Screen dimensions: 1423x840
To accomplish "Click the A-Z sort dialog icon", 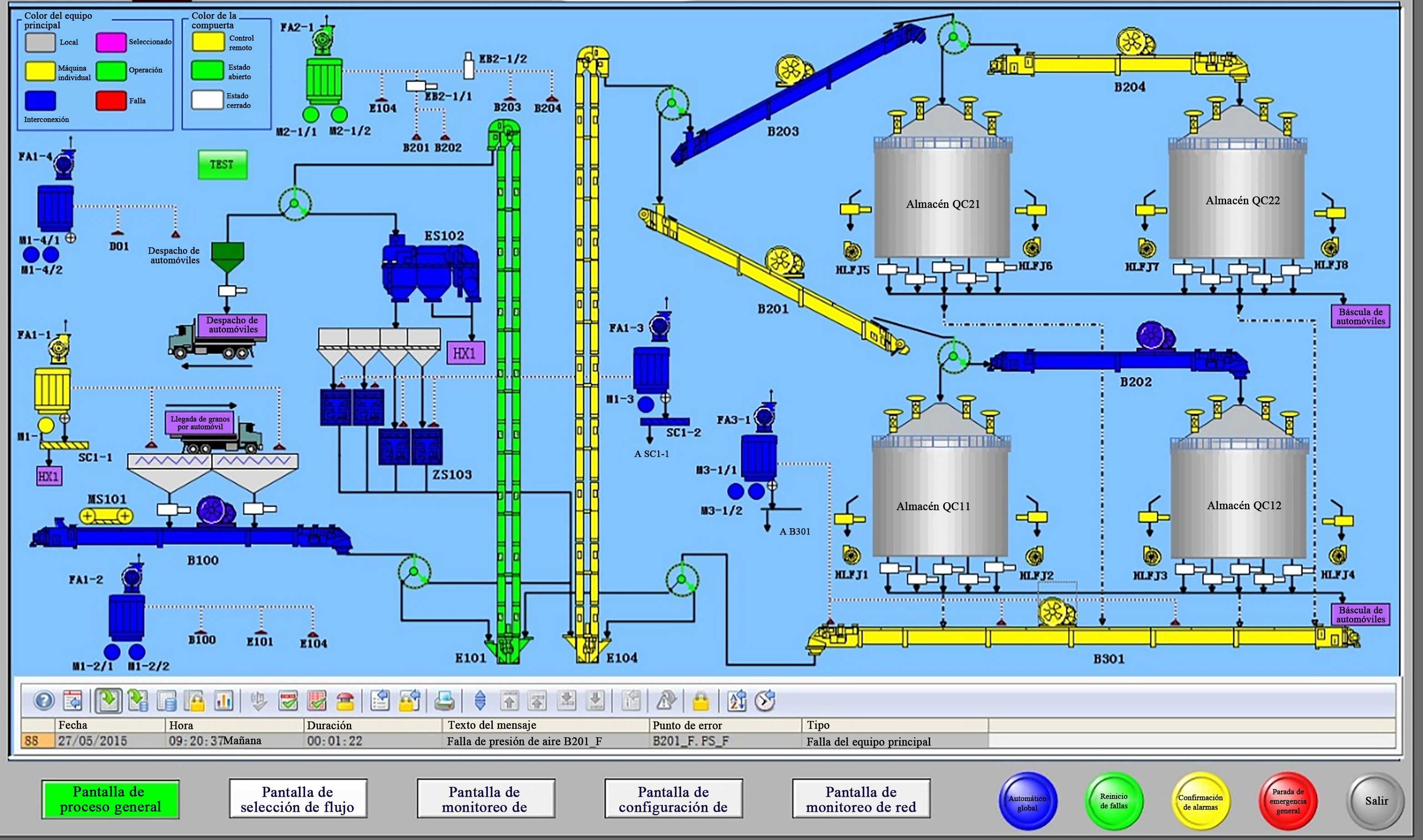I will coord(737,701).
